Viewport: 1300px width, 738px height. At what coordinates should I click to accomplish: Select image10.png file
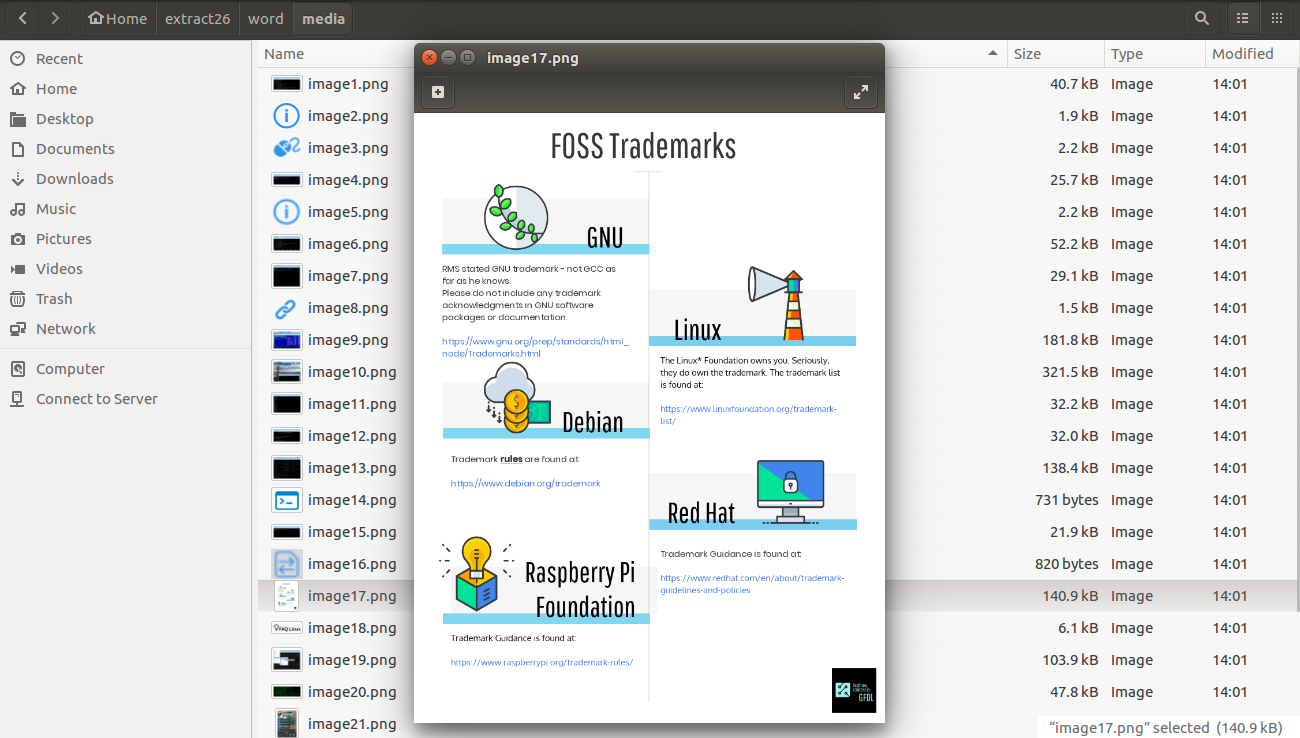(352, 372)
